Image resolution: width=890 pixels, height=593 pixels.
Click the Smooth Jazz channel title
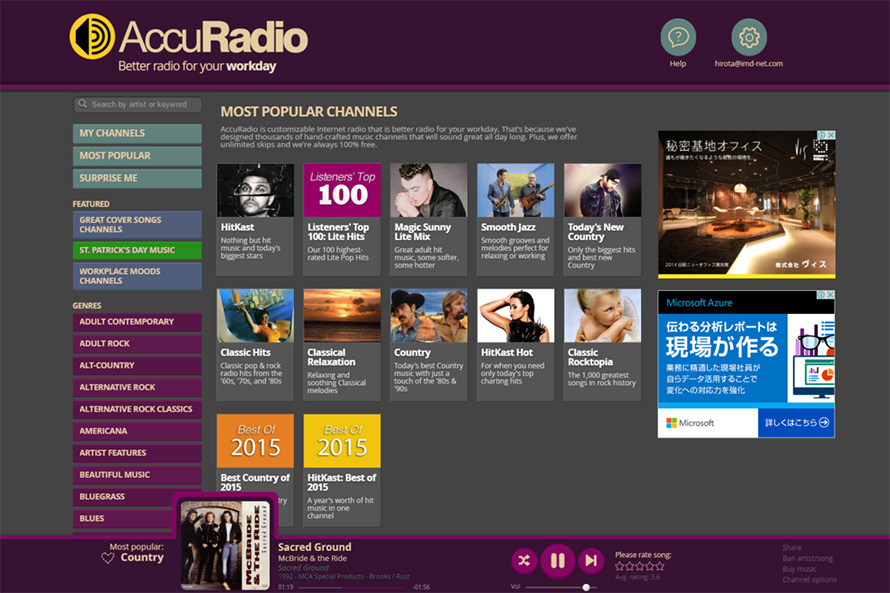[508, 227]
